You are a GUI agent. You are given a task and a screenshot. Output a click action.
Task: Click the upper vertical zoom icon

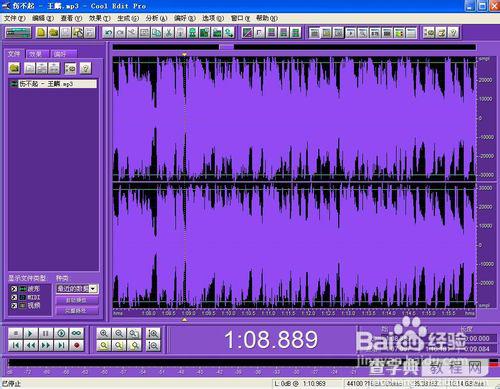pyautogui.click(x=153, y=333)
